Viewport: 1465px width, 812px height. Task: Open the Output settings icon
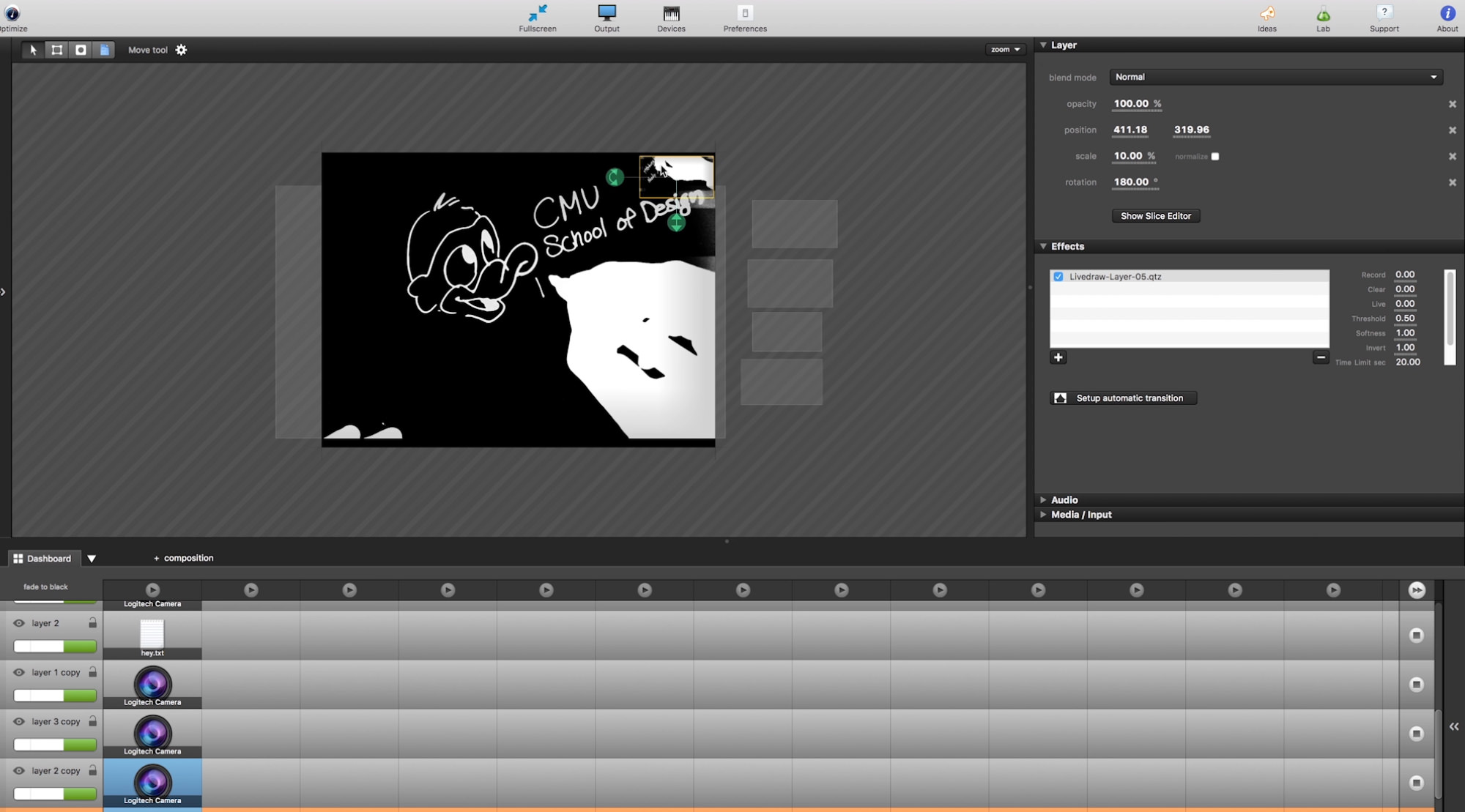click(x=607, y=18)
